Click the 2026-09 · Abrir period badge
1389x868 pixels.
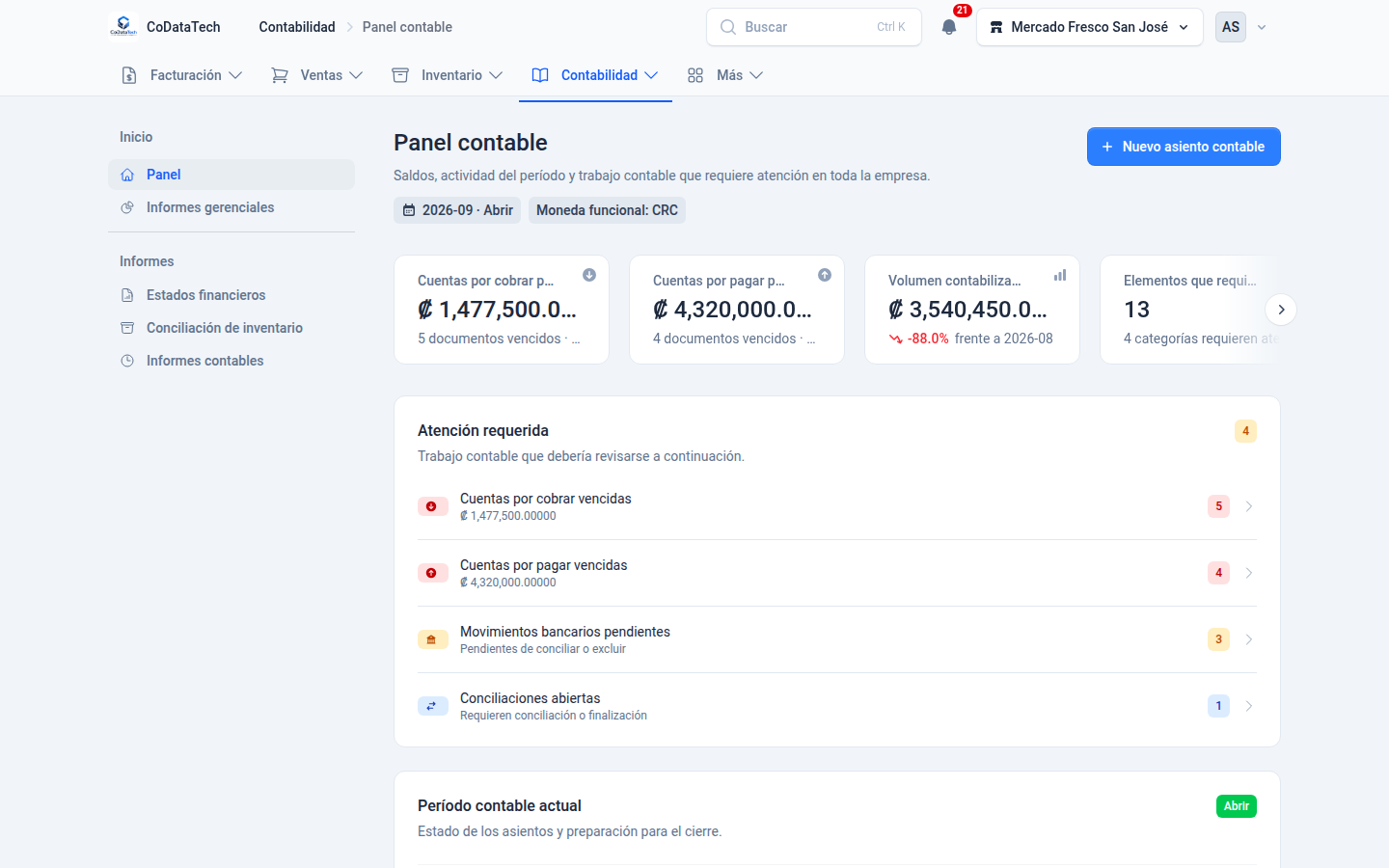tap(457, 210)
